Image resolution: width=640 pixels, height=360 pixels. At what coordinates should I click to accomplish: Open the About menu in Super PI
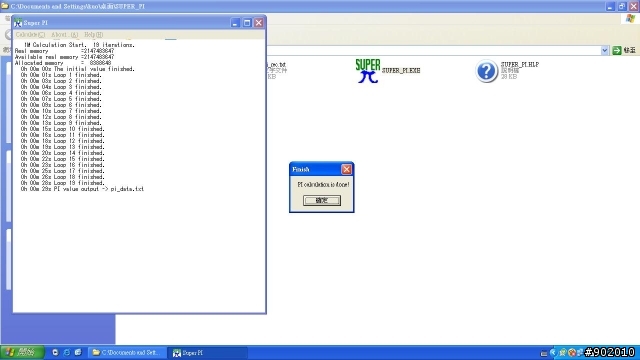(64, 35)
